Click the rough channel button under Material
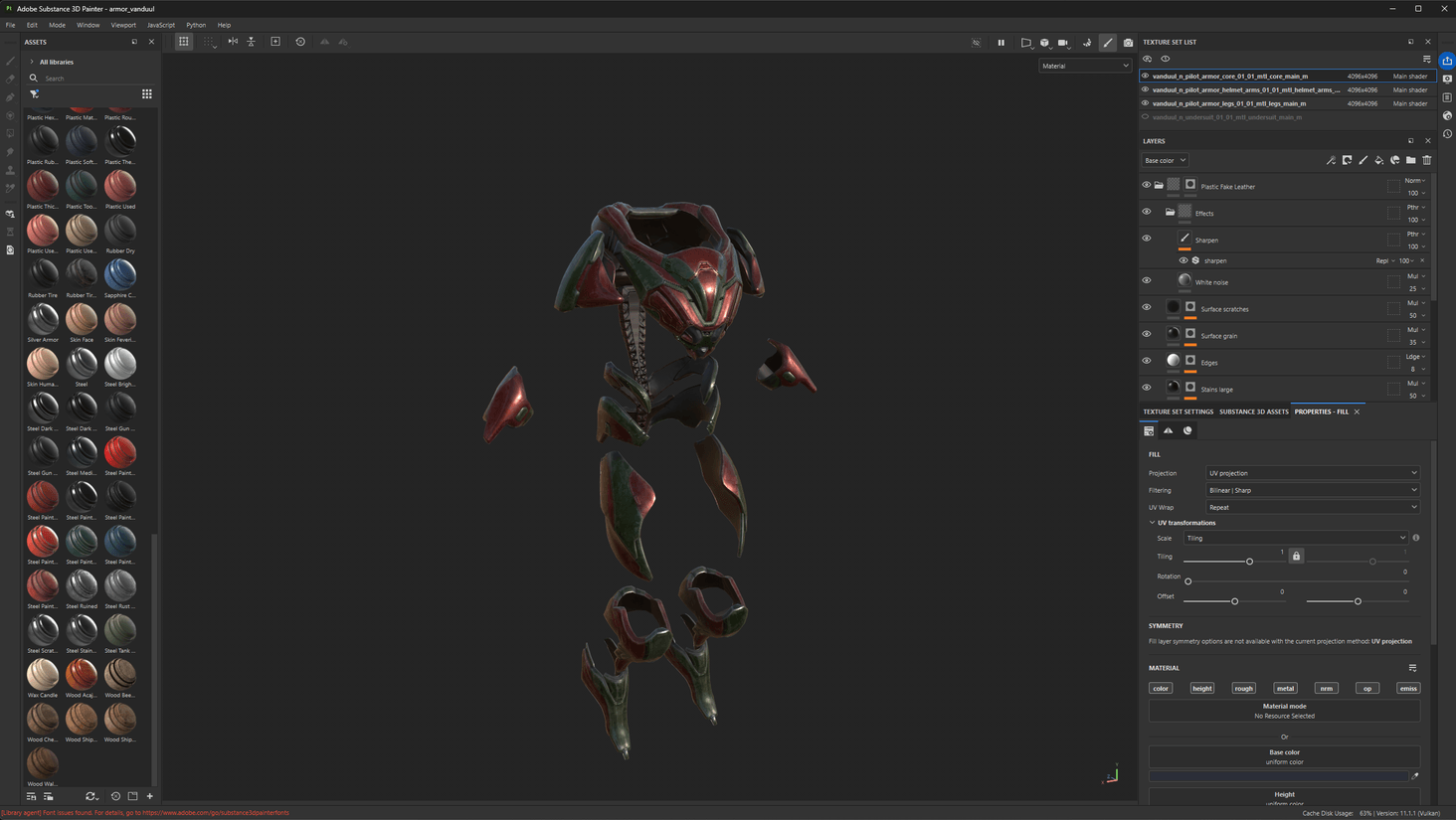The height and width of the screenshot is (820, 1456). 1243,688
